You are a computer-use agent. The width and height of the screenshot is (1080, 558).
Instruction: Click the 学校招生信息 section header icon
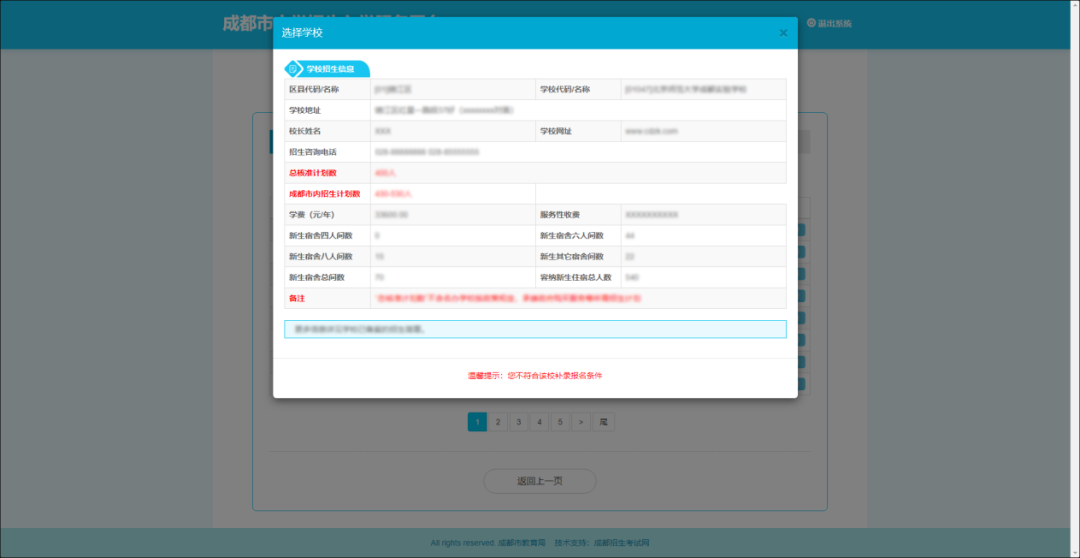[293, 69]
